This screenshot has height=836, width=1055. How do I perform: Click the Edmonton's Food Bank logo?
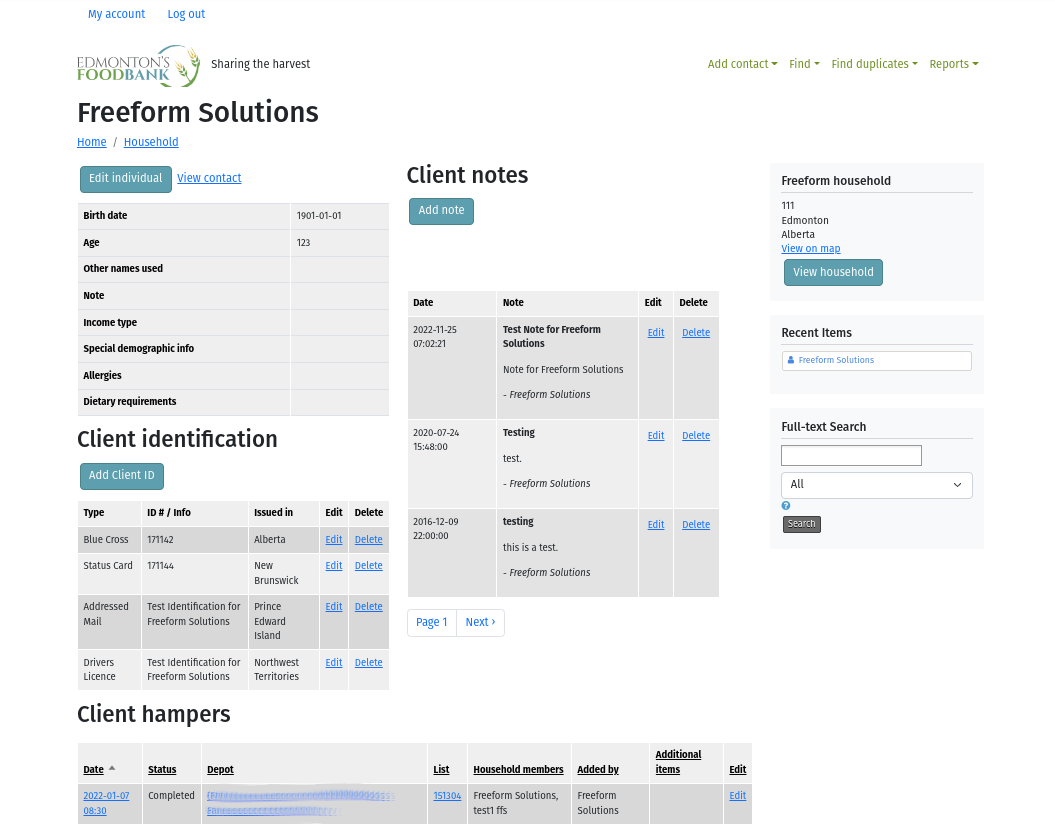138,66
